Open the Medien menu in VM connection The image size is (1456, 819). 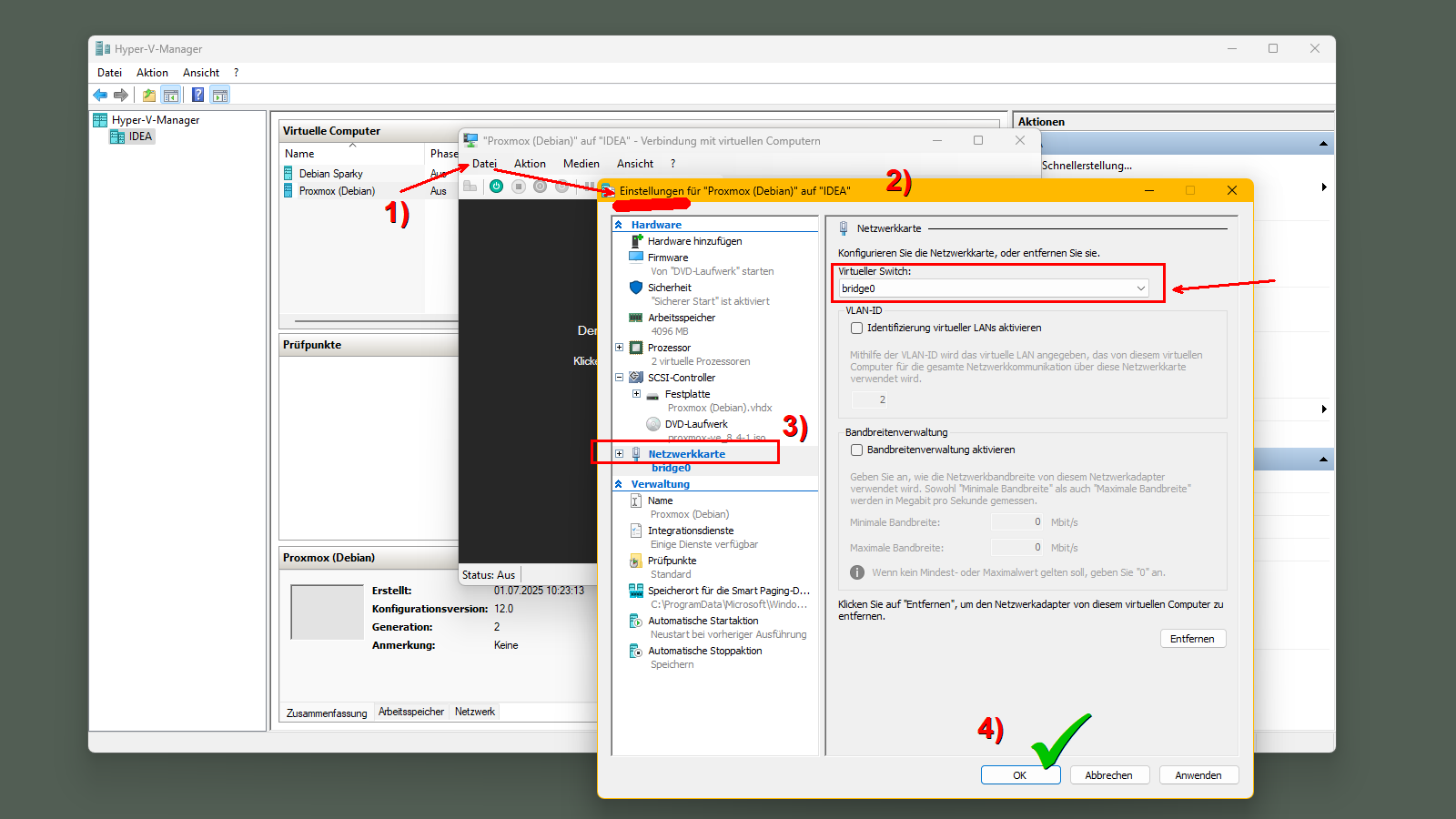581,164
